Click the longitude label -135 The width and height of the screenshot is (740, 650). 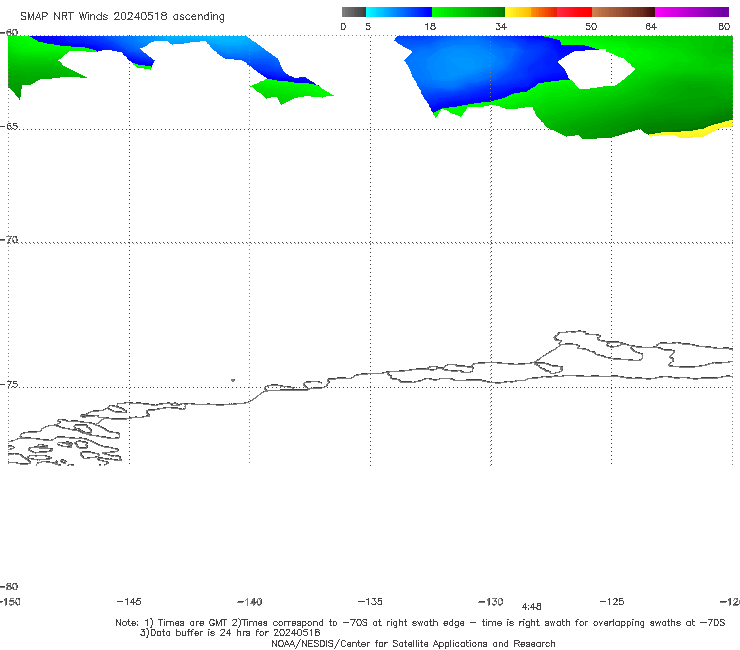pyautogui.click(x=370, y=601)
